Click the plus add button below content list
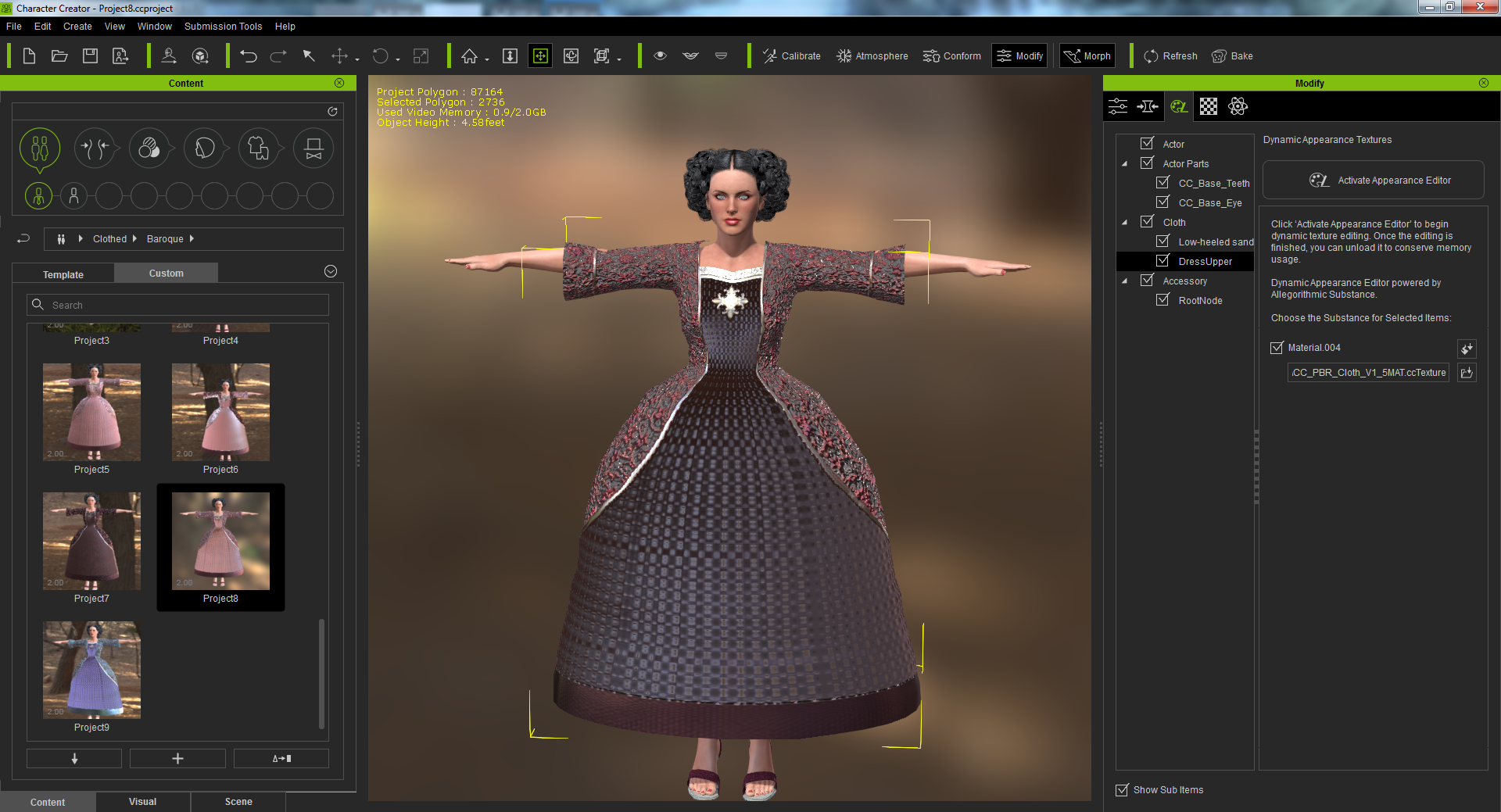Viewport: 1501px width, 812px height. 177,759
